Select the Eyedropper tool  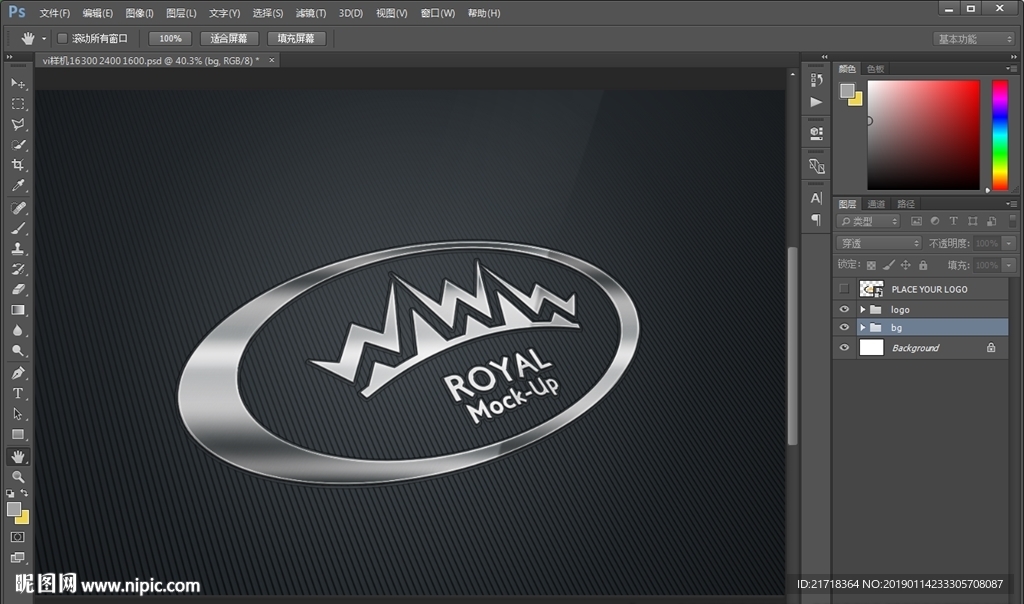pyautogui.click(x=18, y=185)
